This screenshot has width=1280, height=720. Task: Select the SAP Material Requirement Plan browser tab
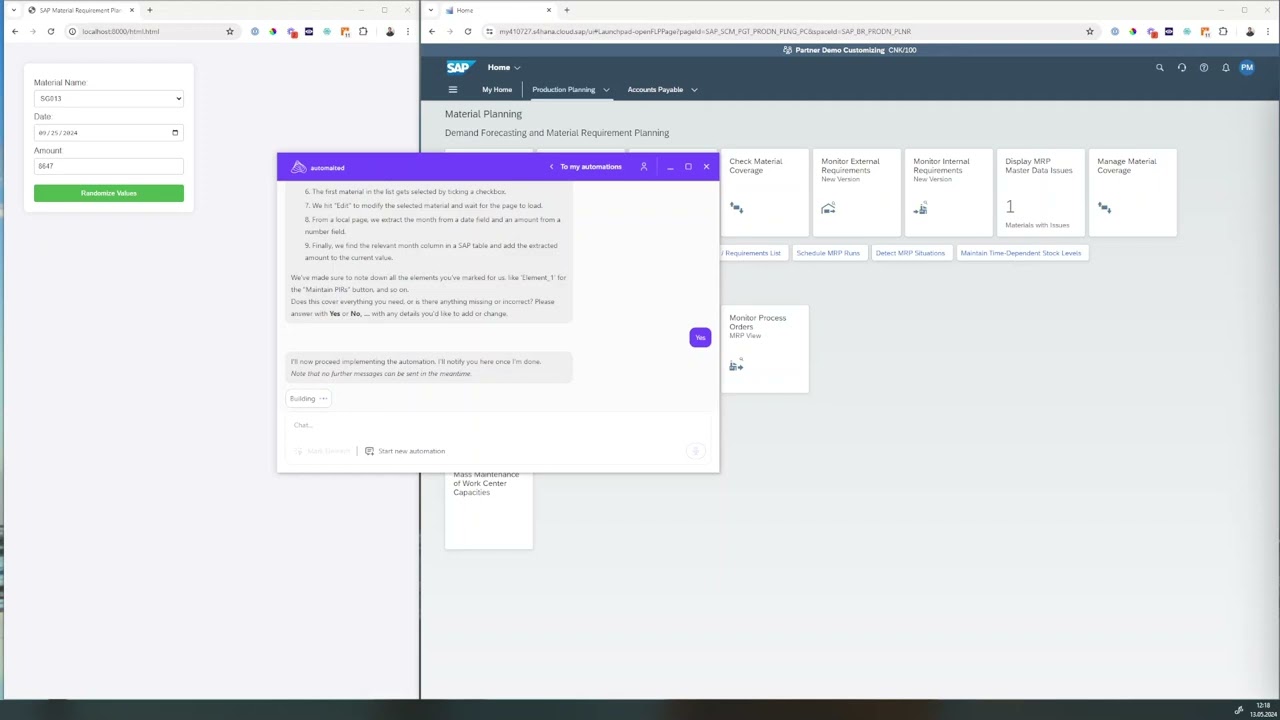point(80,10)
